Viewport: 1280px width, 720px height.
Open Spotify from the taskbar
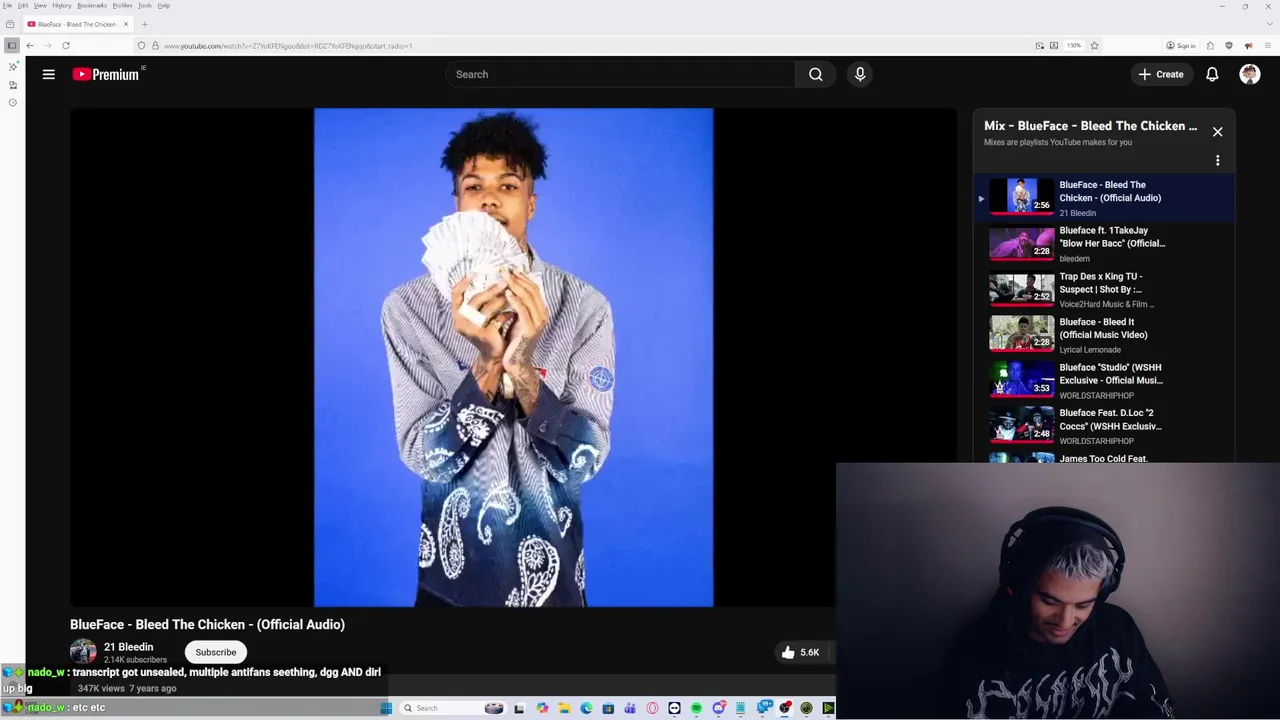(696, 708)
